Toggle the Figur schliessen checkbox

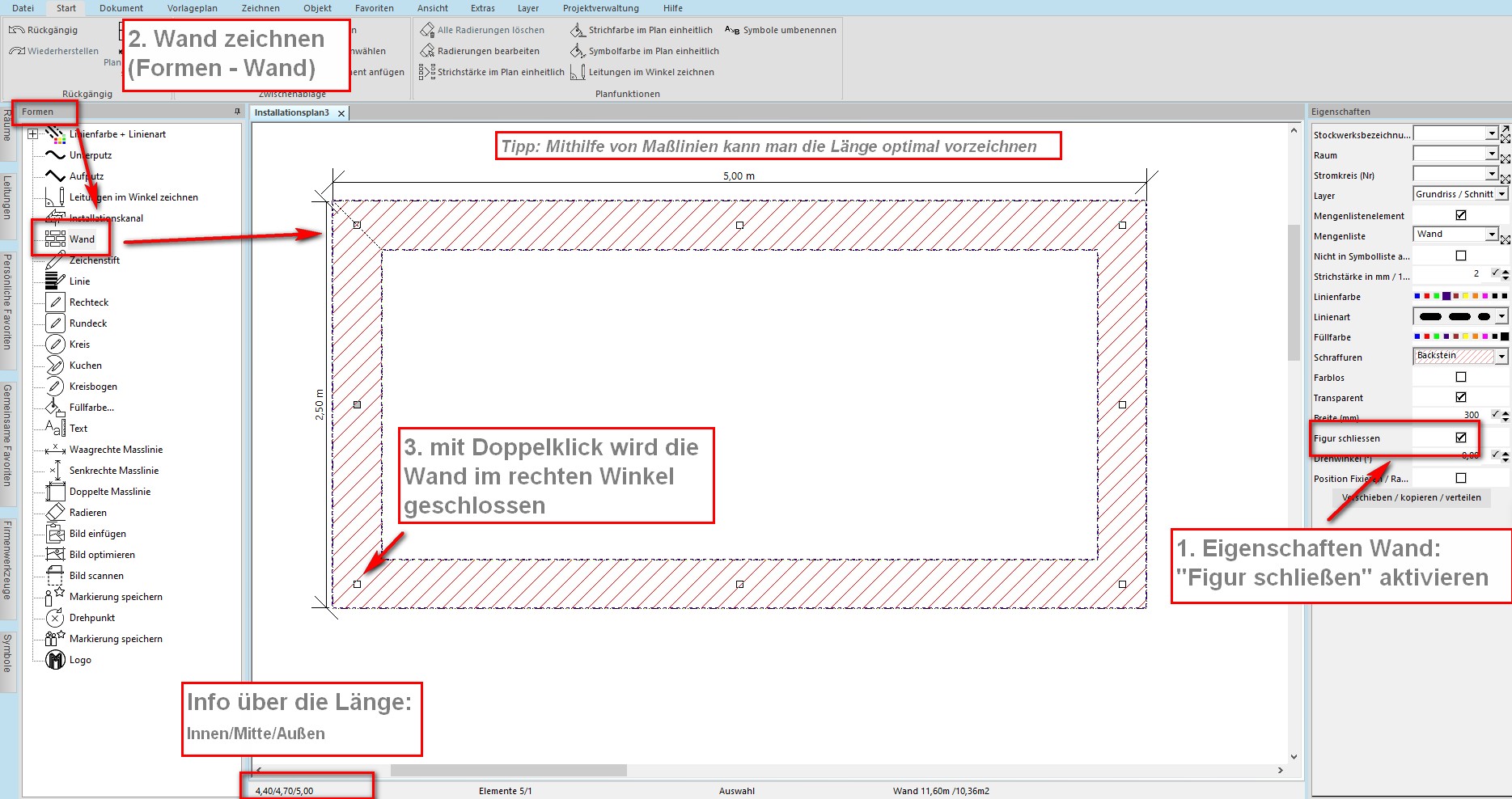coord(1460,438)
